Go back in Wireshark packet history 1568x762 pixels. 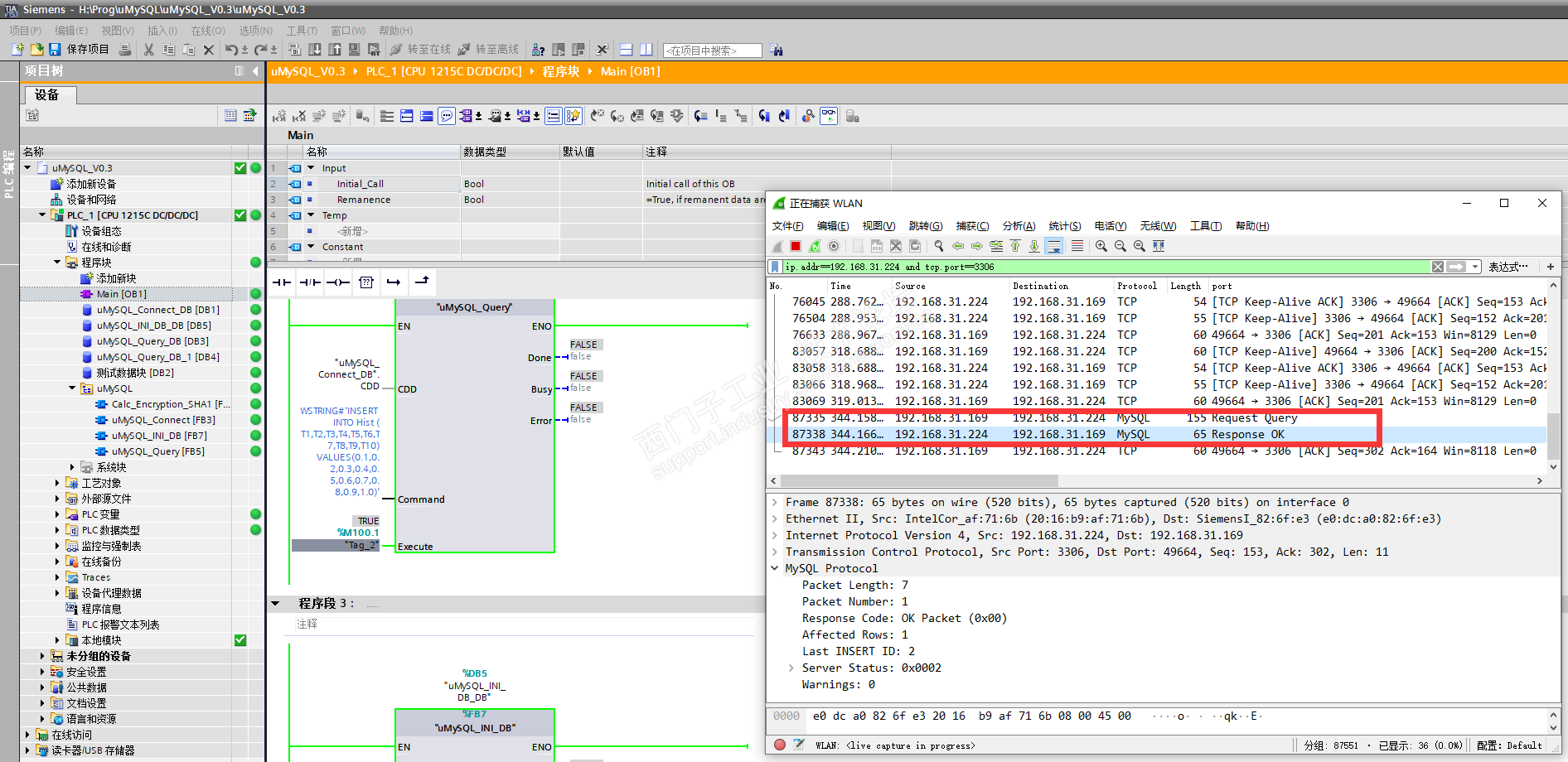[958, 246]
